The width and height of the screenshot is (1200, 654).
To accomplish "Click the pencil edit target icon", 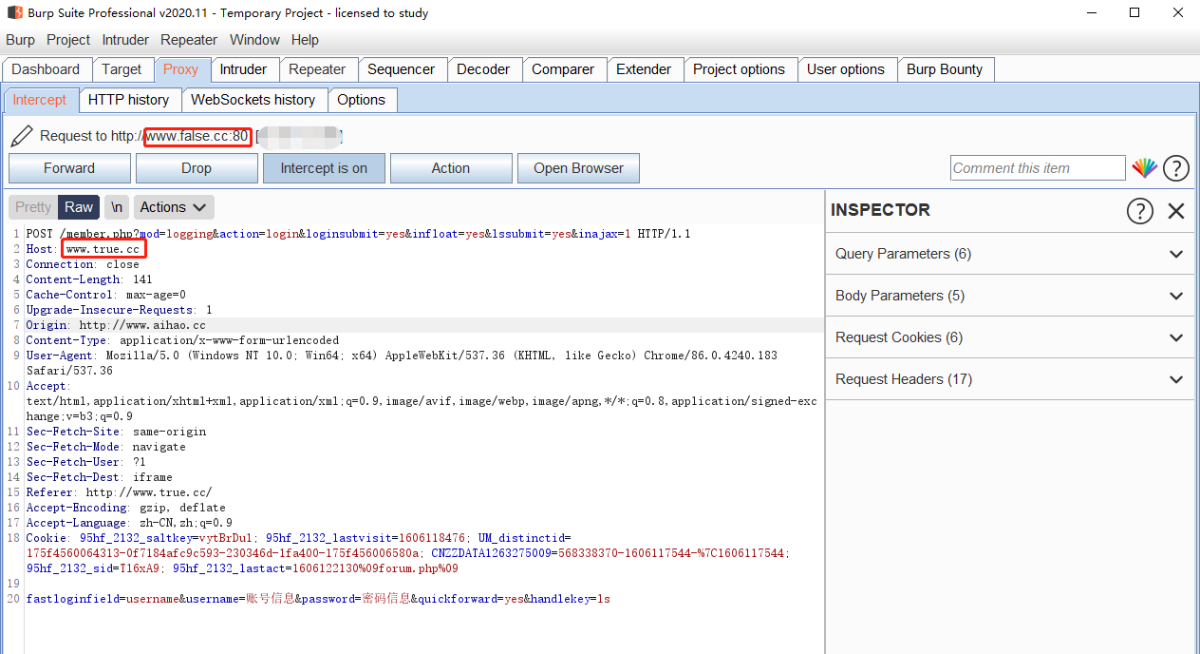I will click(x=21, y=136).
